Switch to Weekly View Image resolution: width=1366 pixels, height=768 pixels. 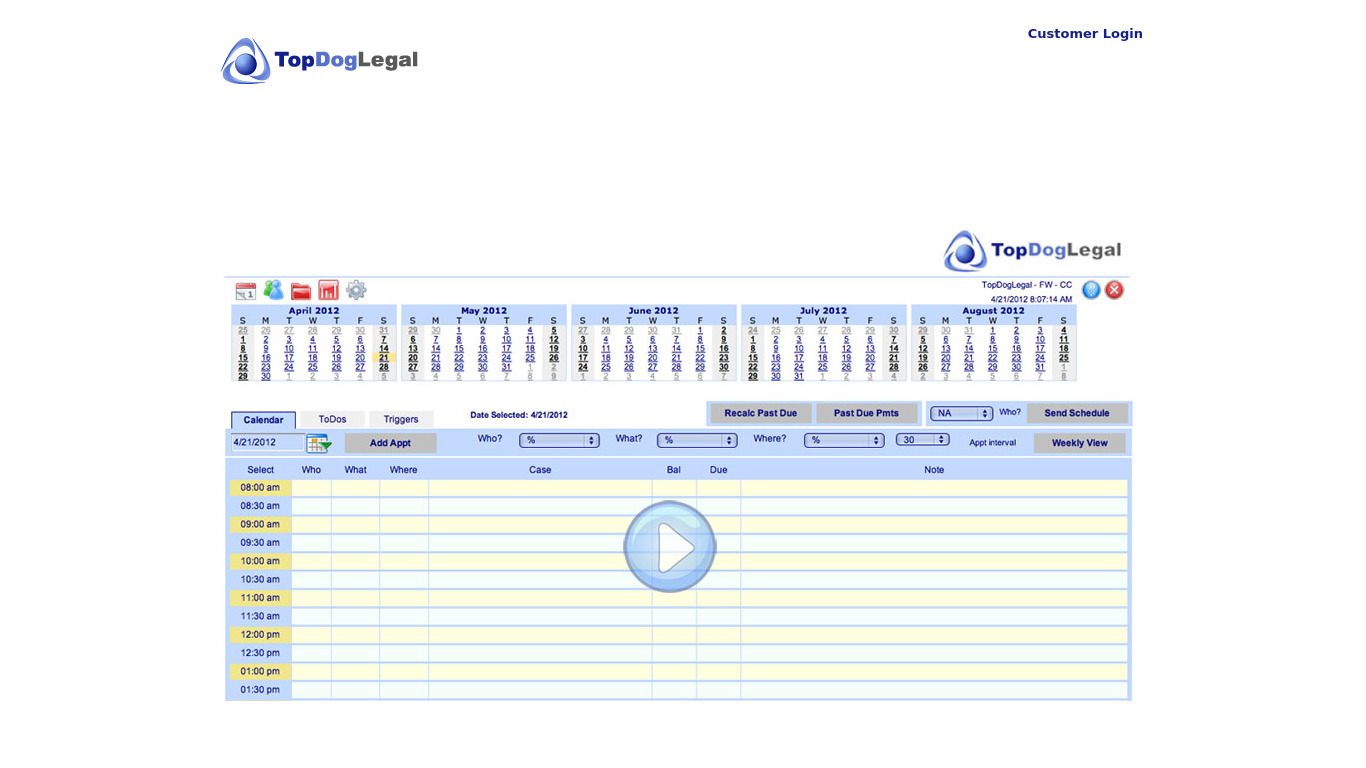tap(1080, 443)
